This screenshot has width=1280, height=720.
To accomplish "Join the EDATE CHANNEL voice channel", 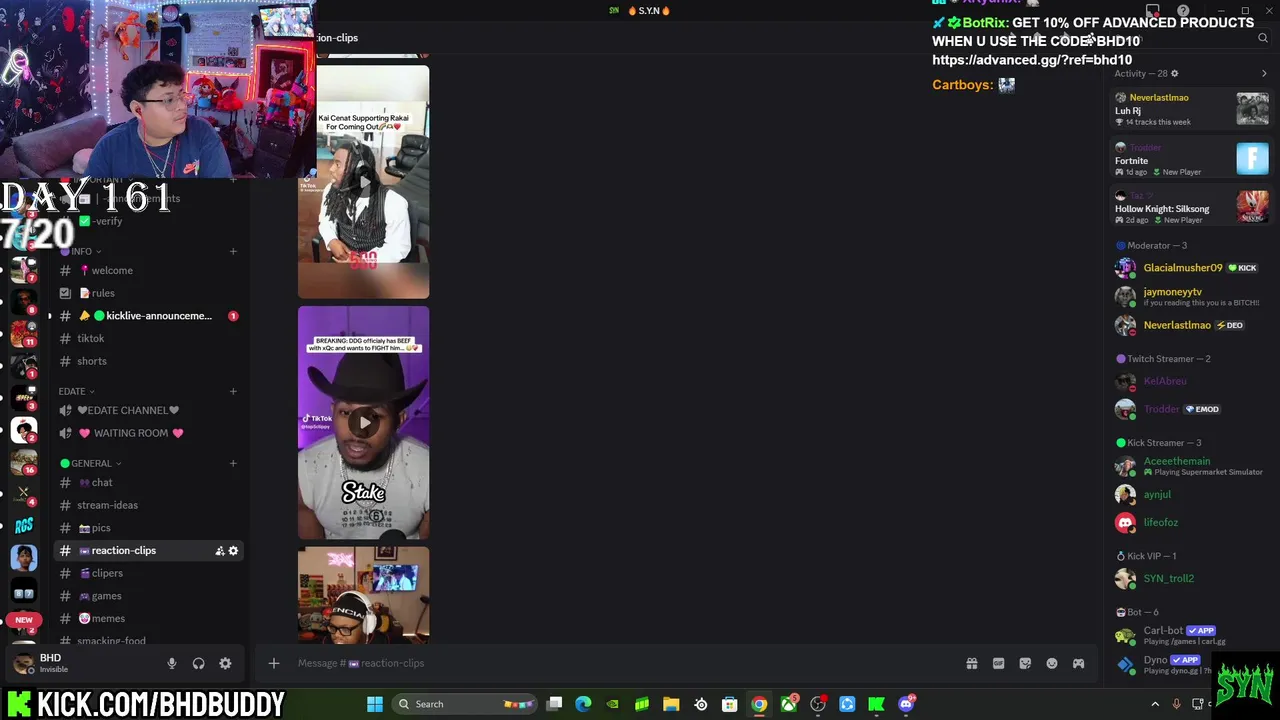I will pyautogui.click(x=148, y=410).
